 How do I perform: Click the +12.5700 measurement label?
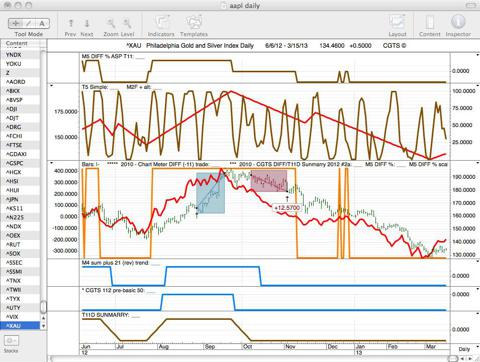(x=287, y=208)
